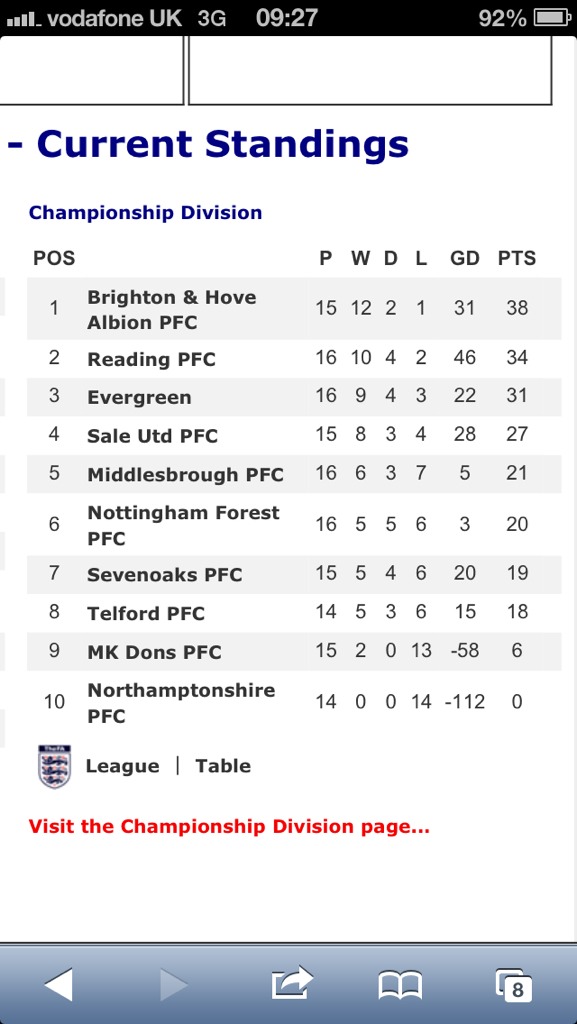Select Evergreen team name

[x=140, y=398]
